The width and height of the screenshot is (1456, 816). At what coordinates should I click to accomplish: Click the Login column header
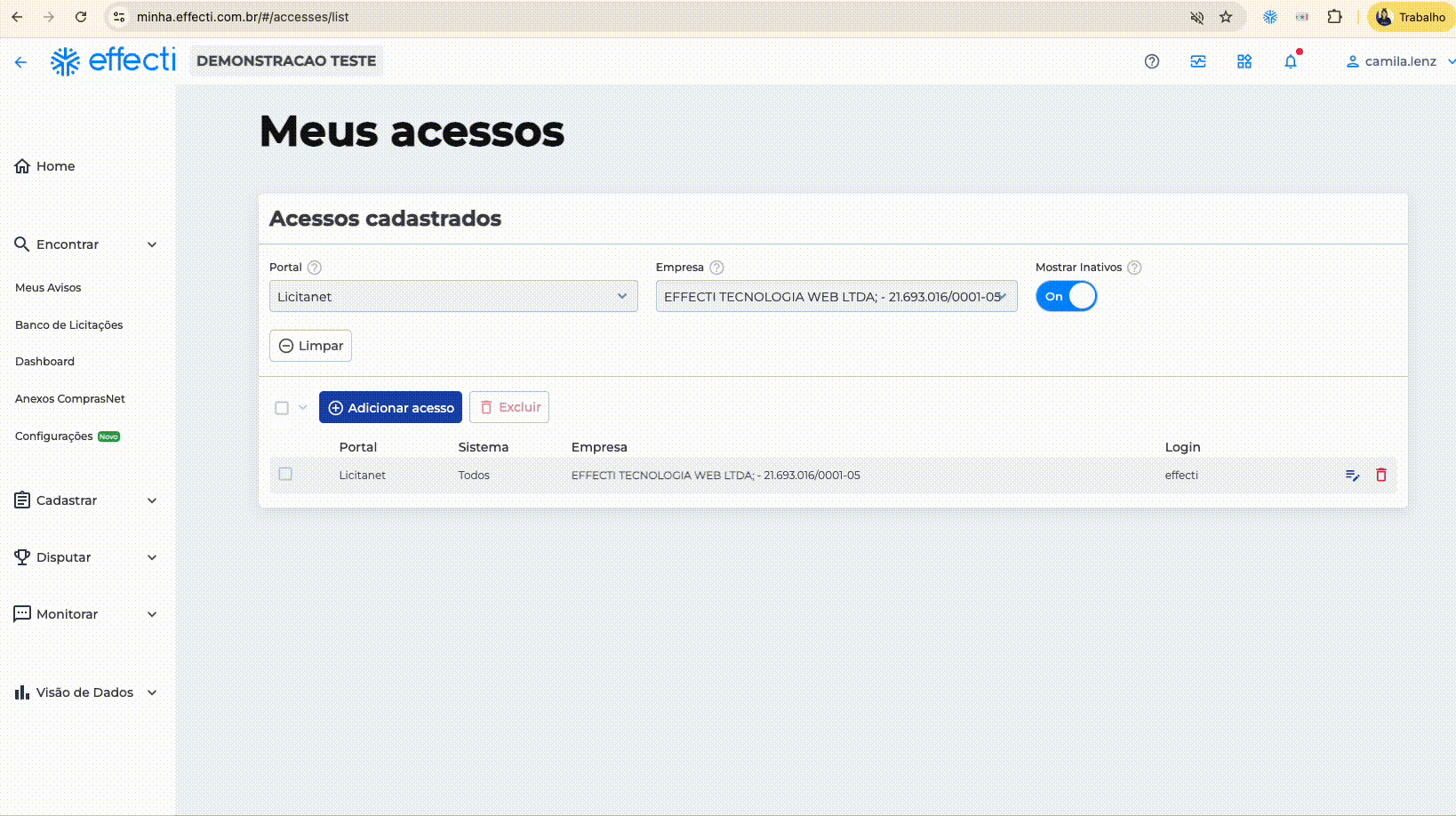coord(1182,447)
